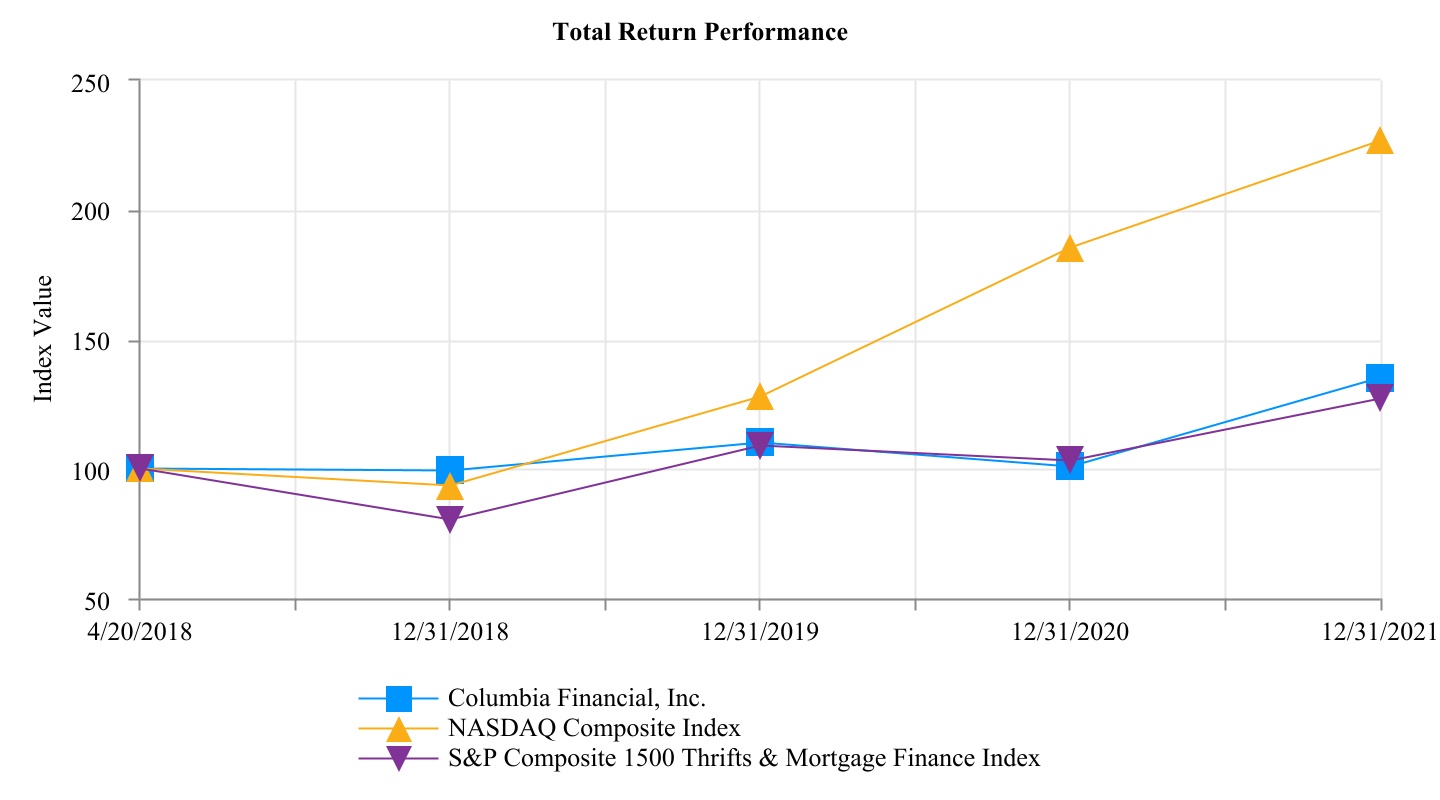Image resolution: width=1440 pixels, height=800 pixels.
Task: Click Columbia Financial square marker at 12/31/2021
Action: pyautogui.click(x=1380, y=377)
